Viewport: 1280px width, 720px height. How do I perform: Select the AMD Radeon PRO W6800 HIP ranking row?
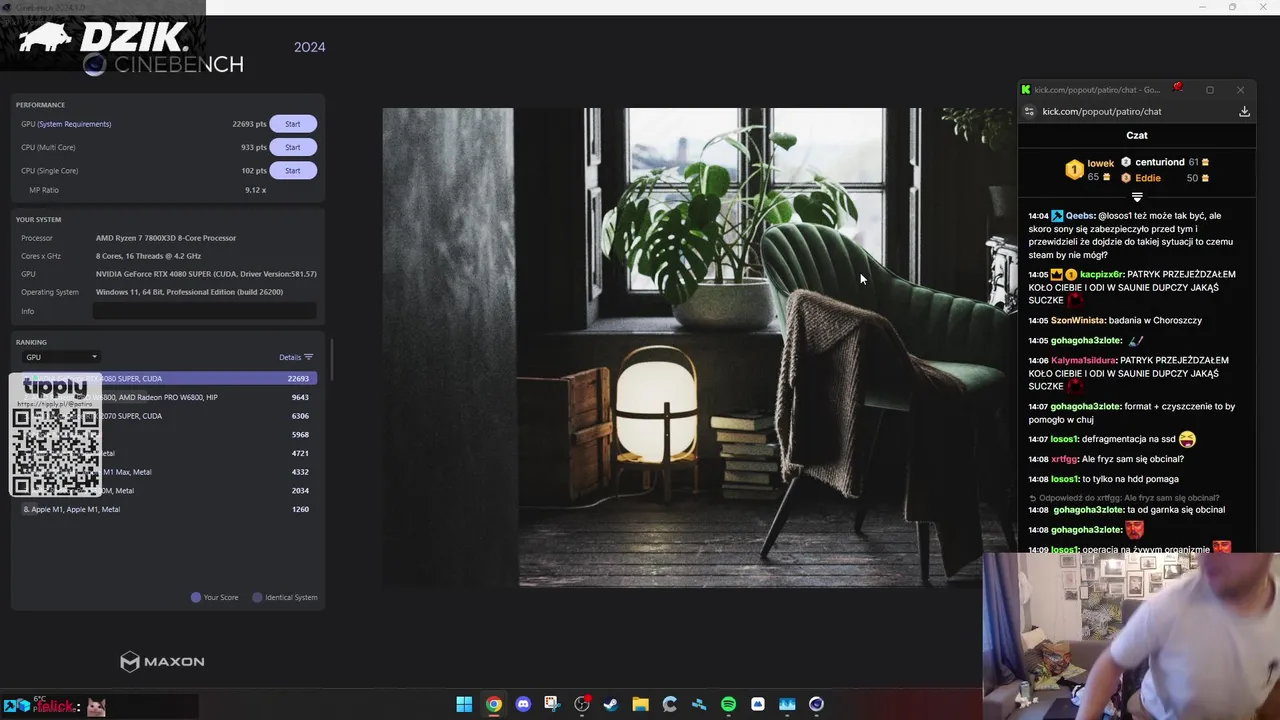(x=168, y=397)
